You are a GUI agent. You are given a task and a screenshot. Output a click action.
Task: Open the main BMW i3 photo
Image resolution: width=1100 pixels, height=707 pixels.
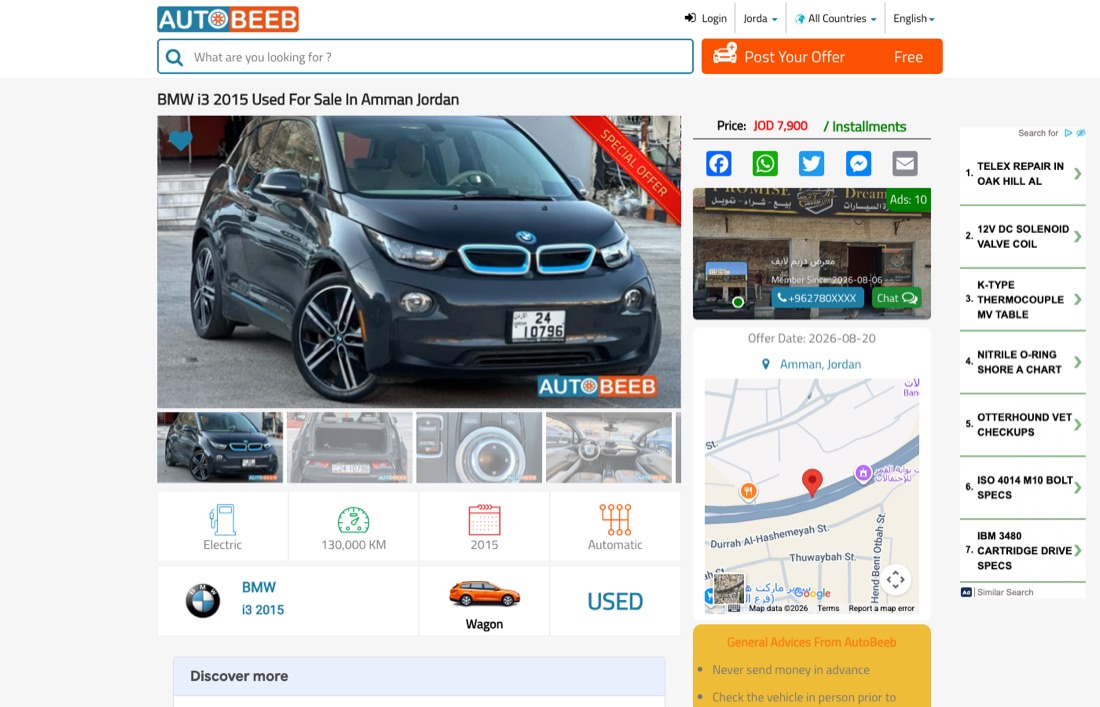(x=419, y=262)
